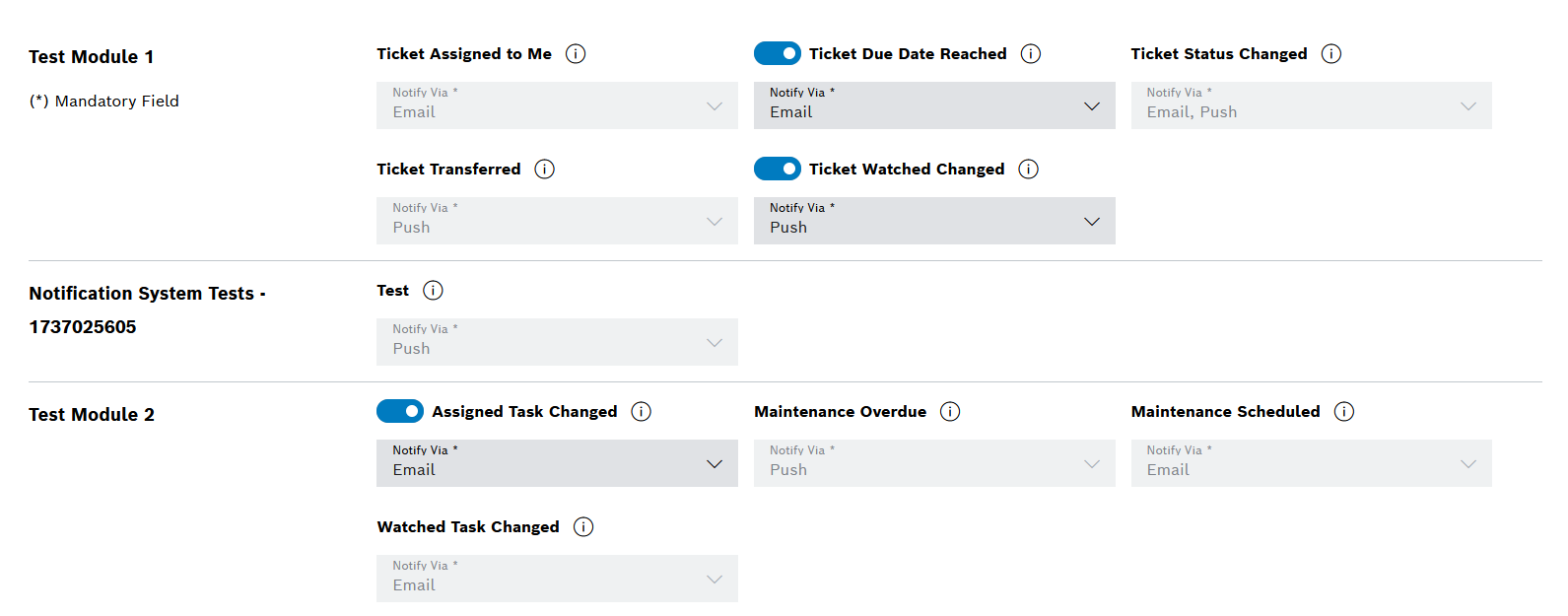Toggle off Assigned Task Changed notification

pos(400,411)
